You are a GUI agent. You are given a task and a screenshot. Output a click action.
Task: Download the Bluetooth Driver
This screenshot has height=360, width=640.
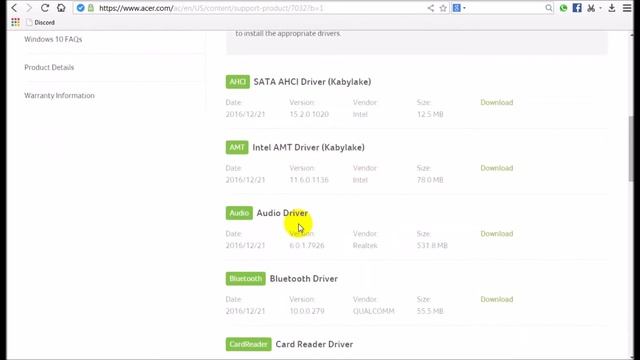(496, 300)
